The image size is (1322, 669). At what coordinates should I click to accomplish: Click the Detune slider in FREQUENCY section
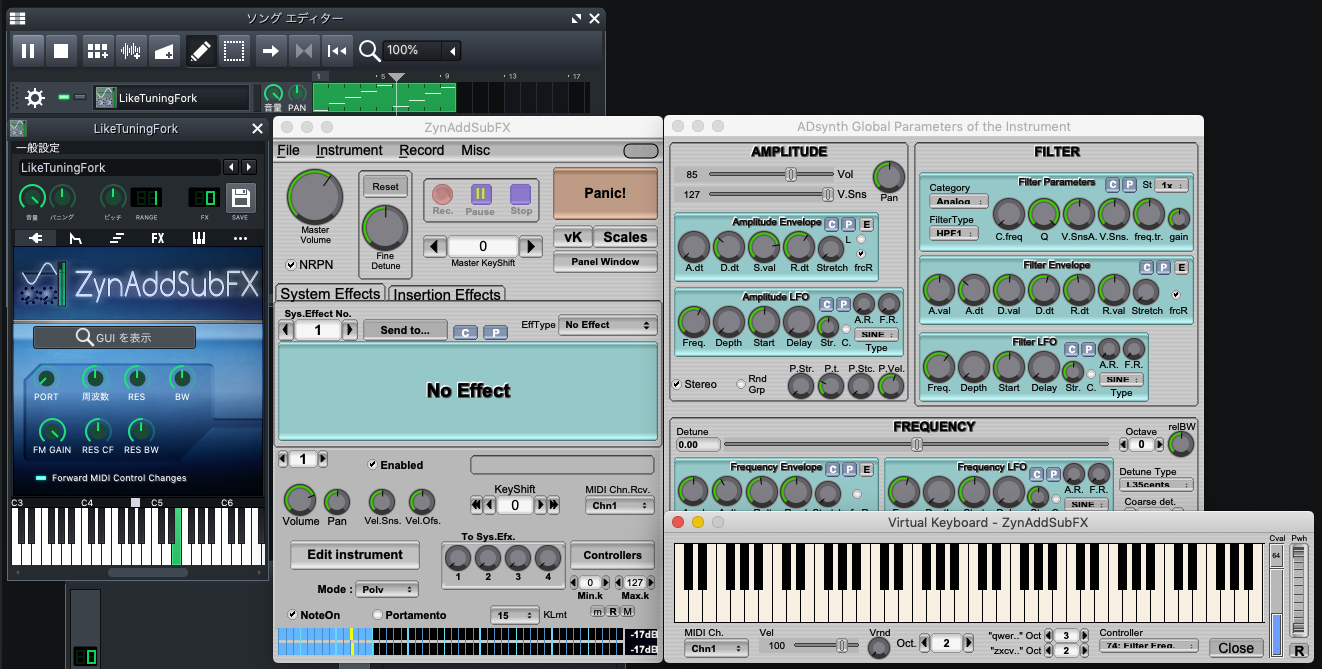pyautogui.click(x=918, y=444)
